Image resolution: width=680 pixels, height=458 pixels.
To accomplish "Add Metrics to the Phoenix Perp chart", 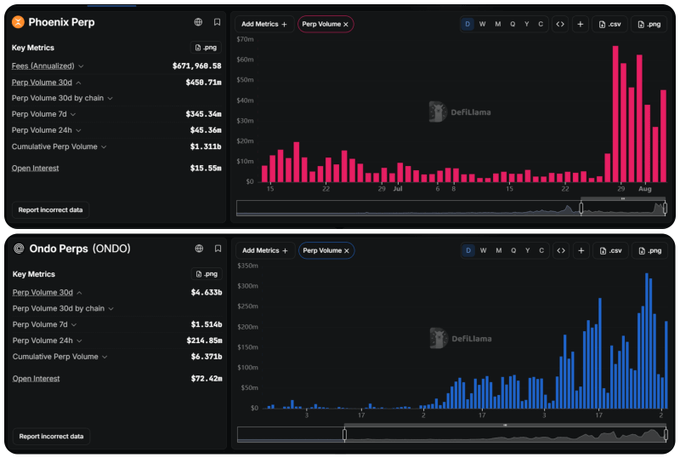I will click(264, 24).
